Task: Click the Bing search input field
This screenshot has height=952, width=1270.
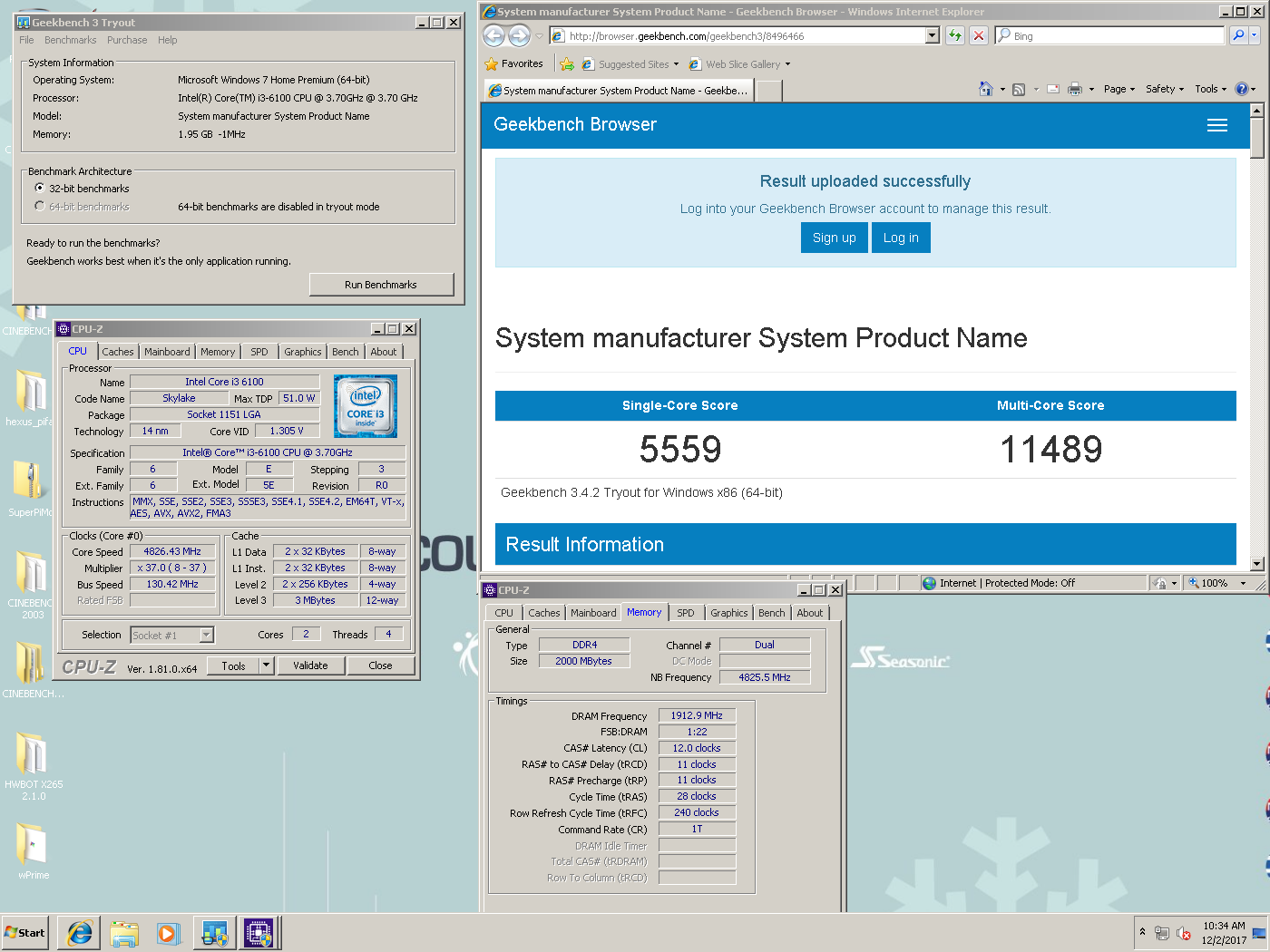Action: click(1109, 35)
